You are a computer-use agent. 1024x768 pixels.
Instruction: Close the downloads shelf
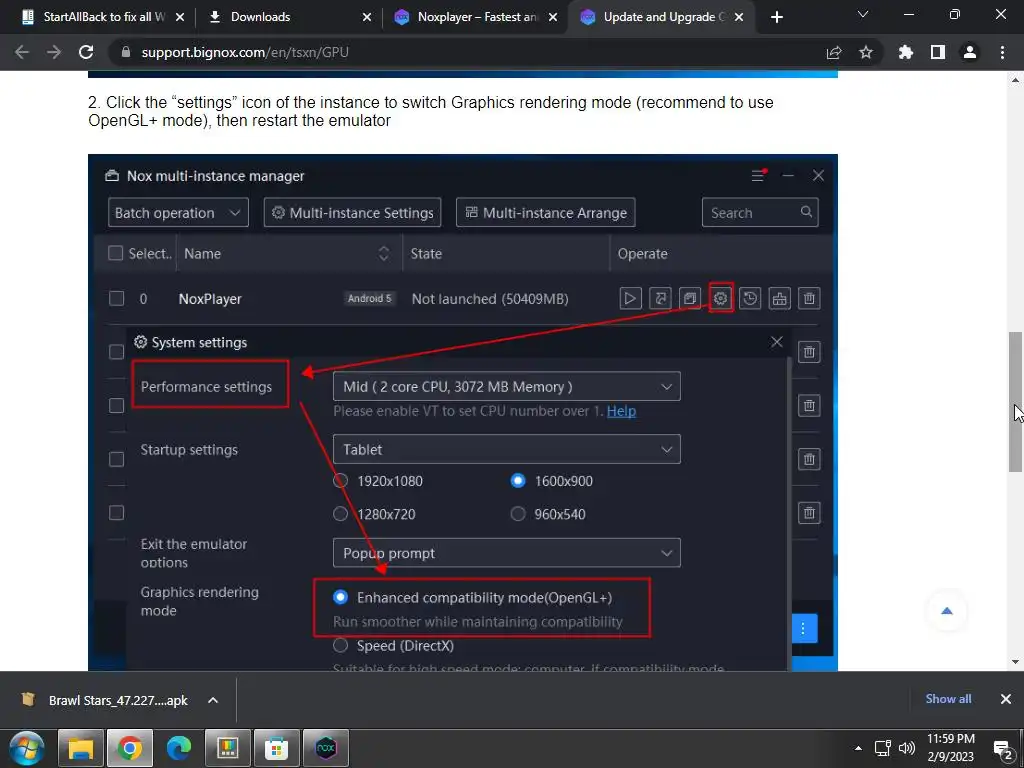tap(1006, 699)
